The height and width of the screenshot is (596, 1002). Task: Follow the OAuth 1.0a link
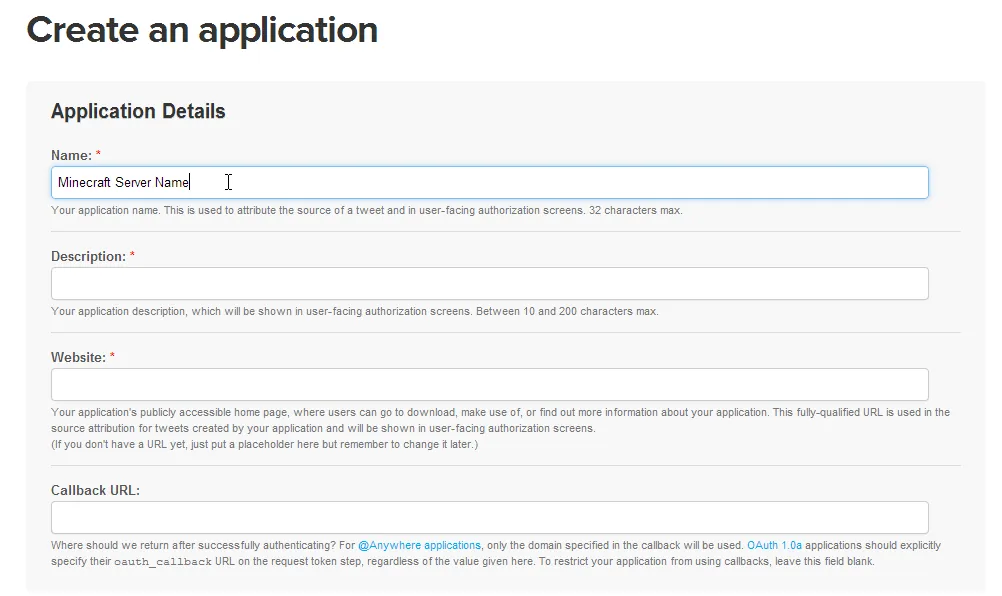pyautogui.click(x=774, y=546)
